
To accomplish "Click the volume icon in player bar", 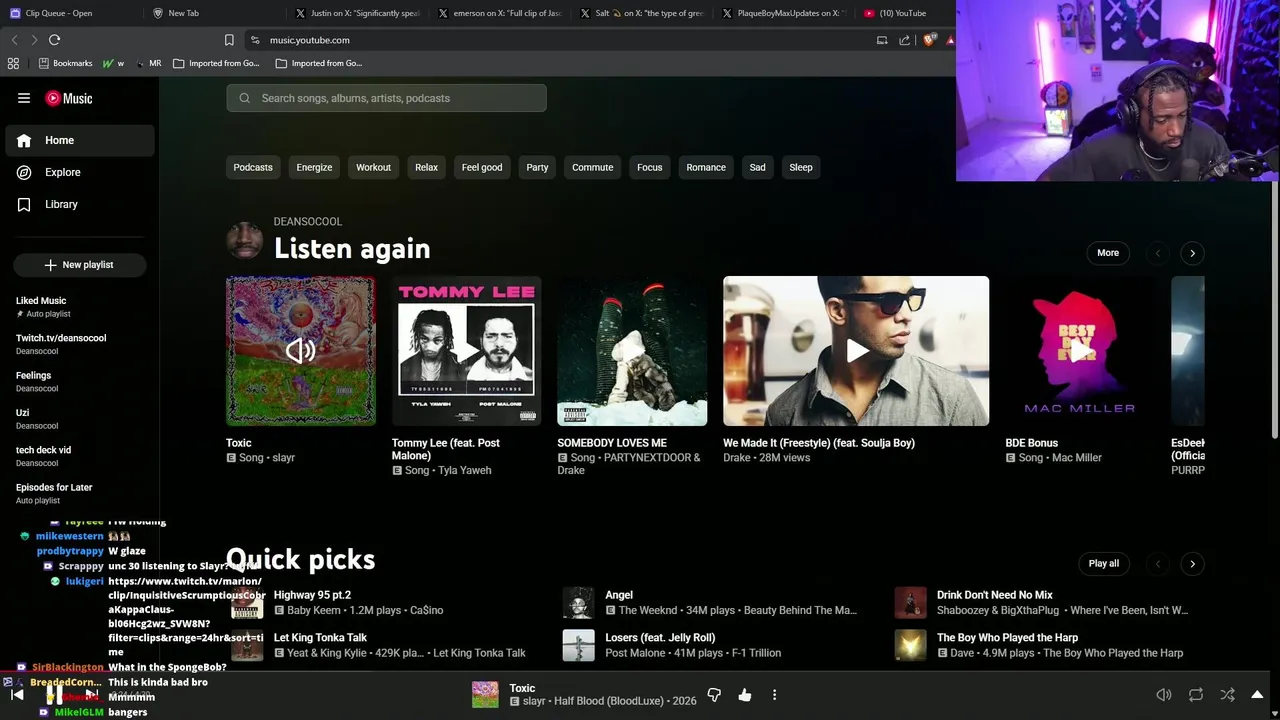I will coord(1164,695).
